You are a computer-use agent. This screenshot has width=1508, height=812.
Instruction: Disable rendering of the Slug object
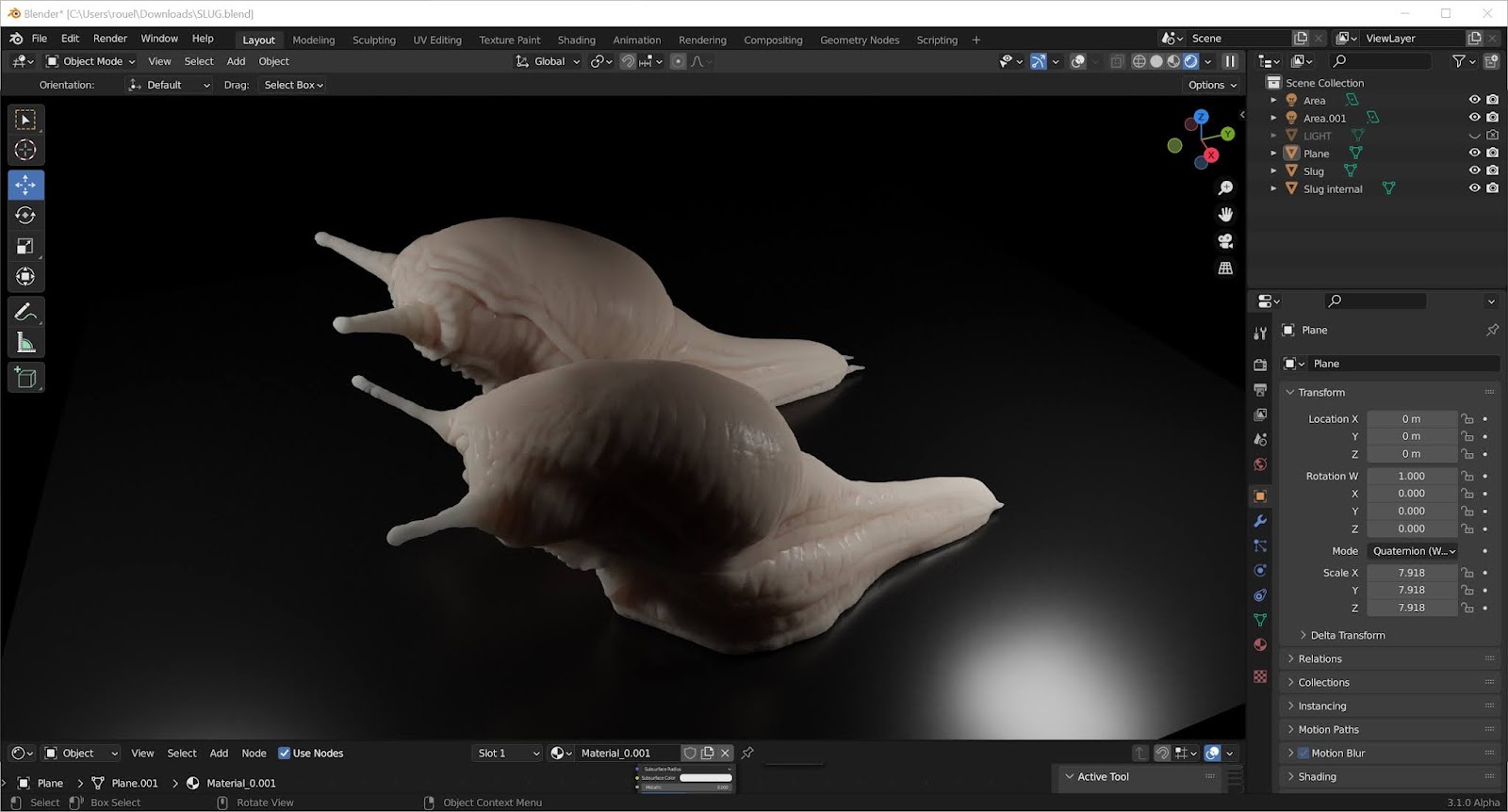[x=1493, y=171]
